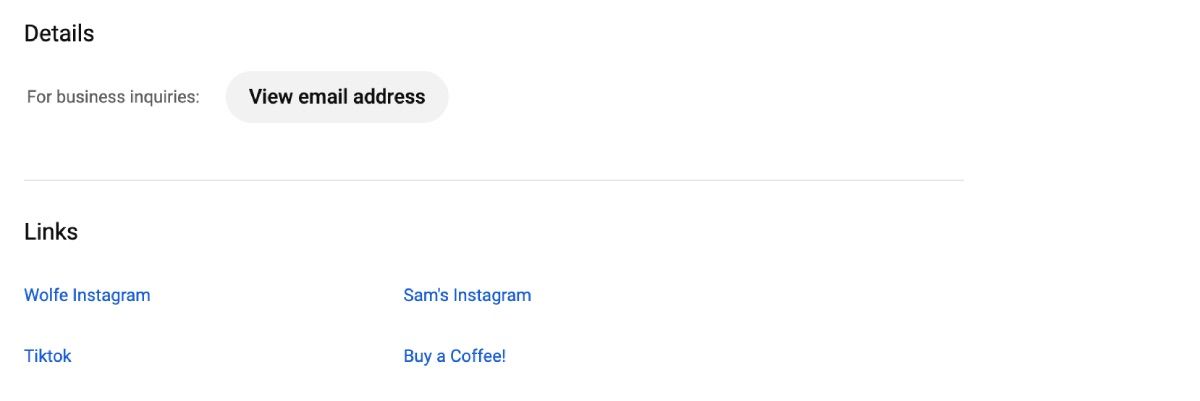Viewport: 1200px width, 401px height.
Task: Click the Details section heading
Action: click(59, 34)
